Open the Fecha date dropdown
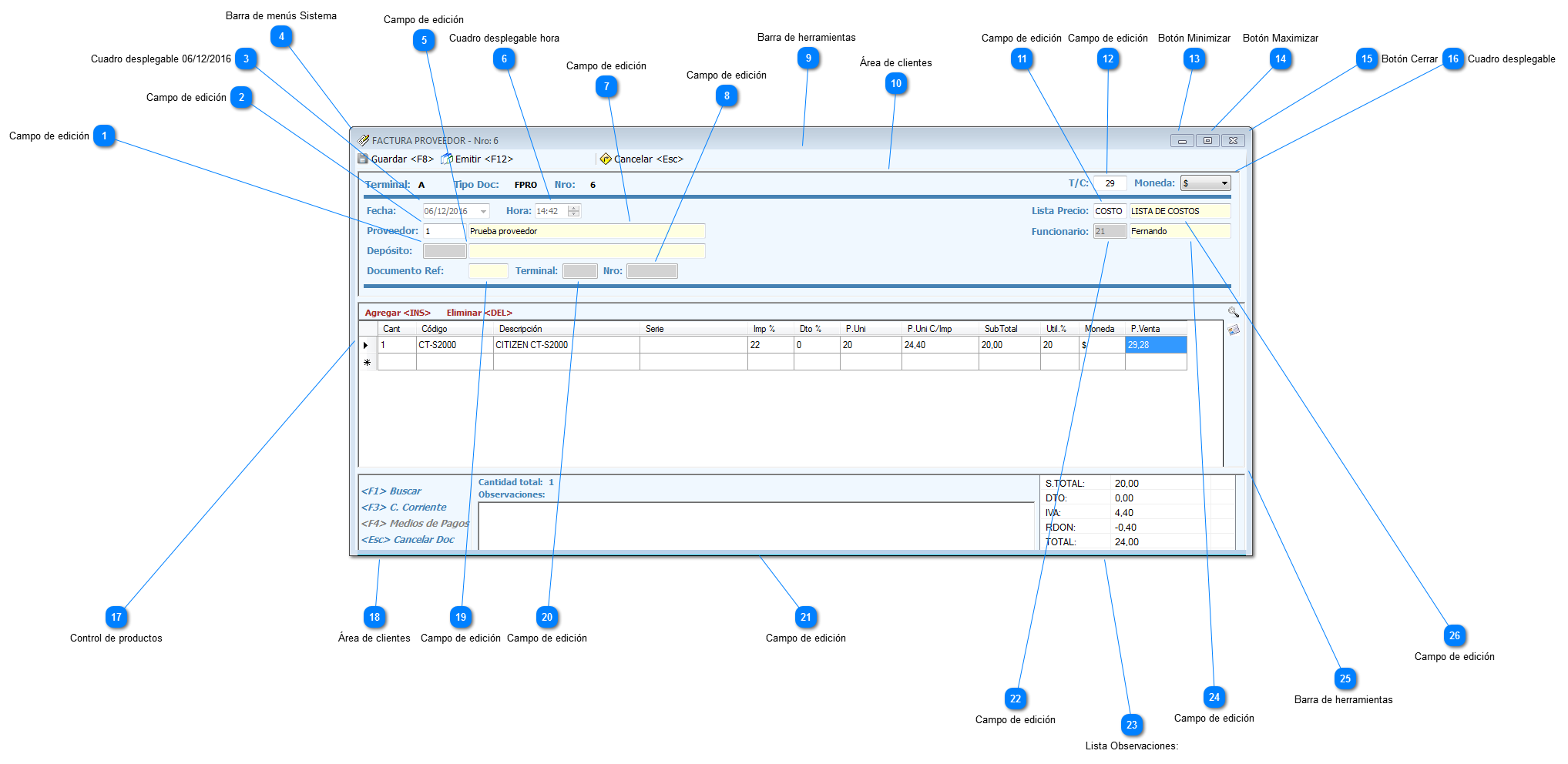The width and height of the screenshot is (1568, 764). coord(483,211)
